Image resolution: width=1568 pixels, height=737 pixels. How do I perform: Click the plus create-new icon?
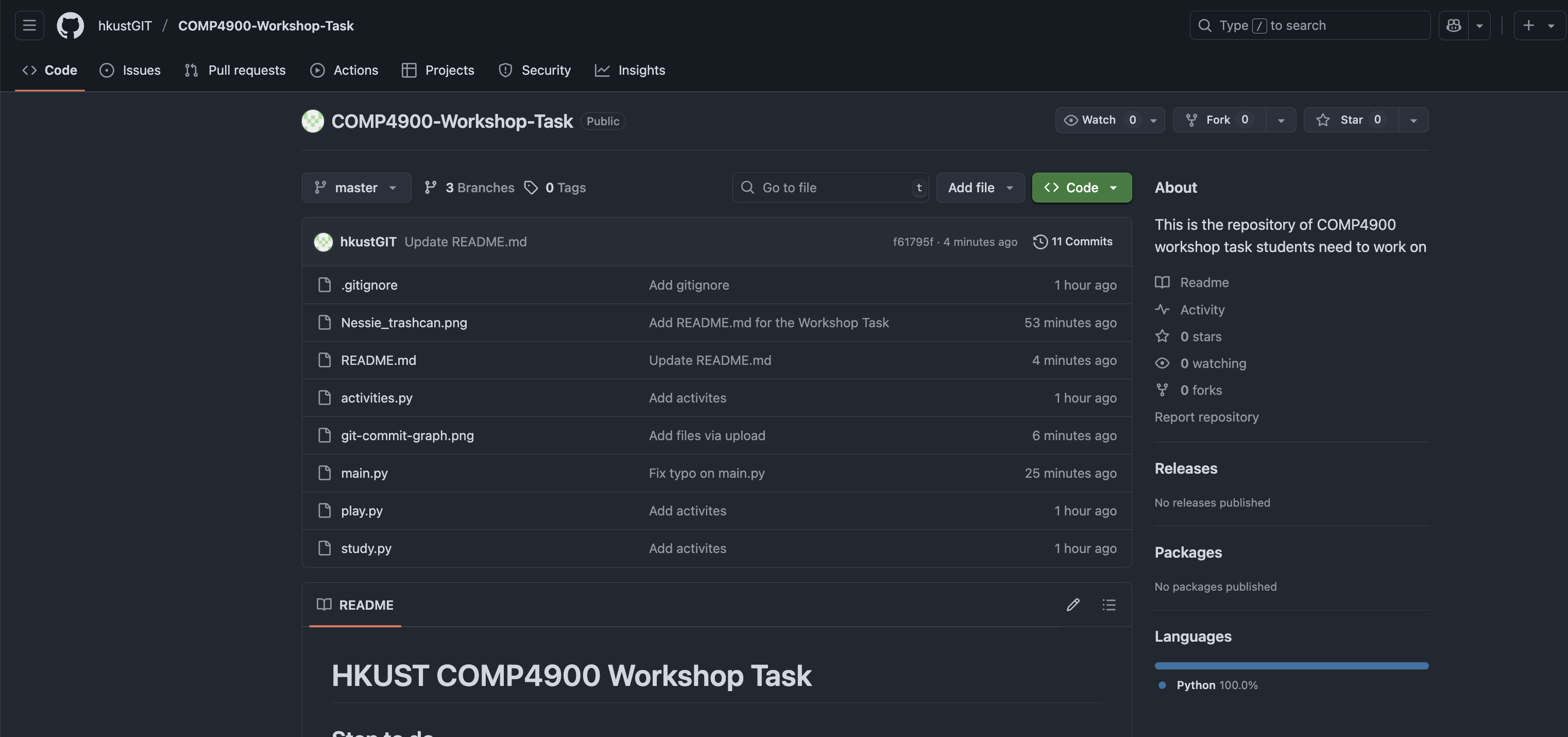(1528, 26)
